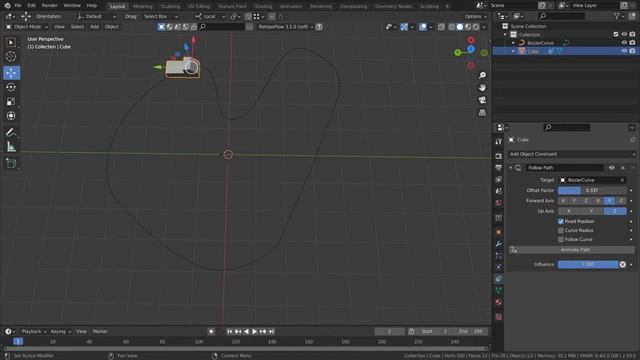Switch to solid viewport shading

click(x=460, y=27)
